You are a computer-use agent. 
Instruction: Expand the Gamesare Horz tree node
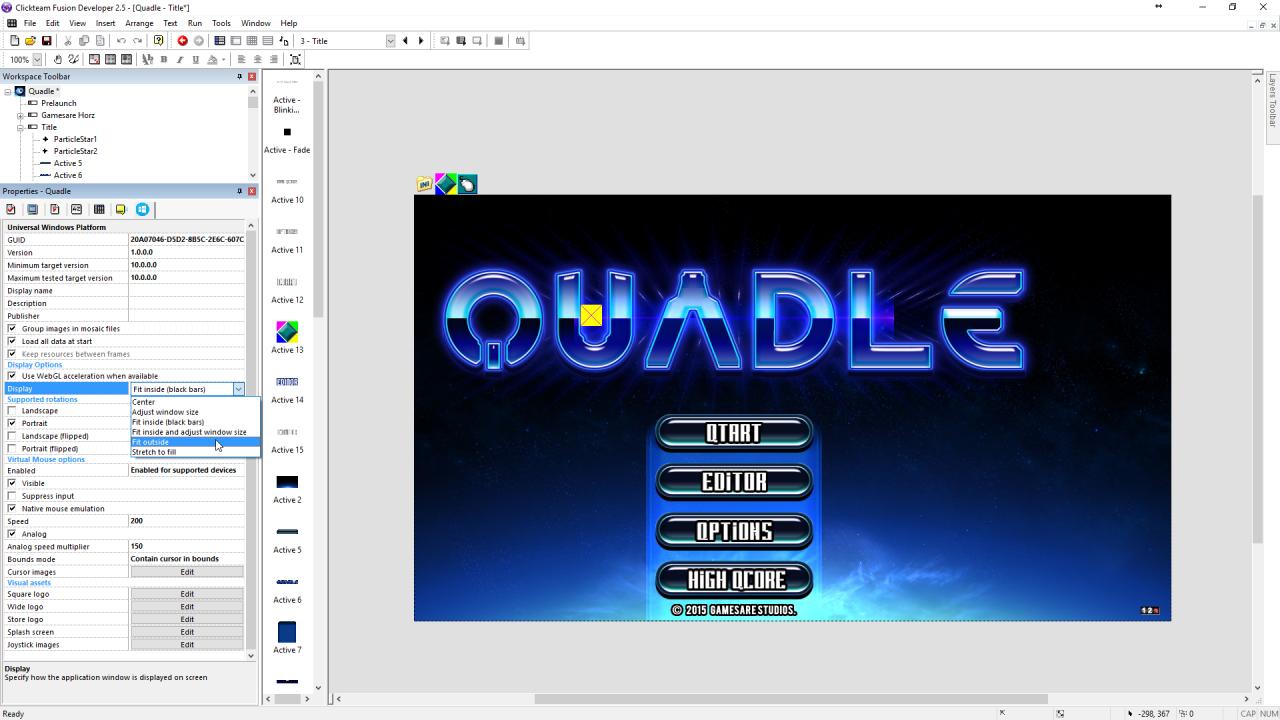point(20,115)
